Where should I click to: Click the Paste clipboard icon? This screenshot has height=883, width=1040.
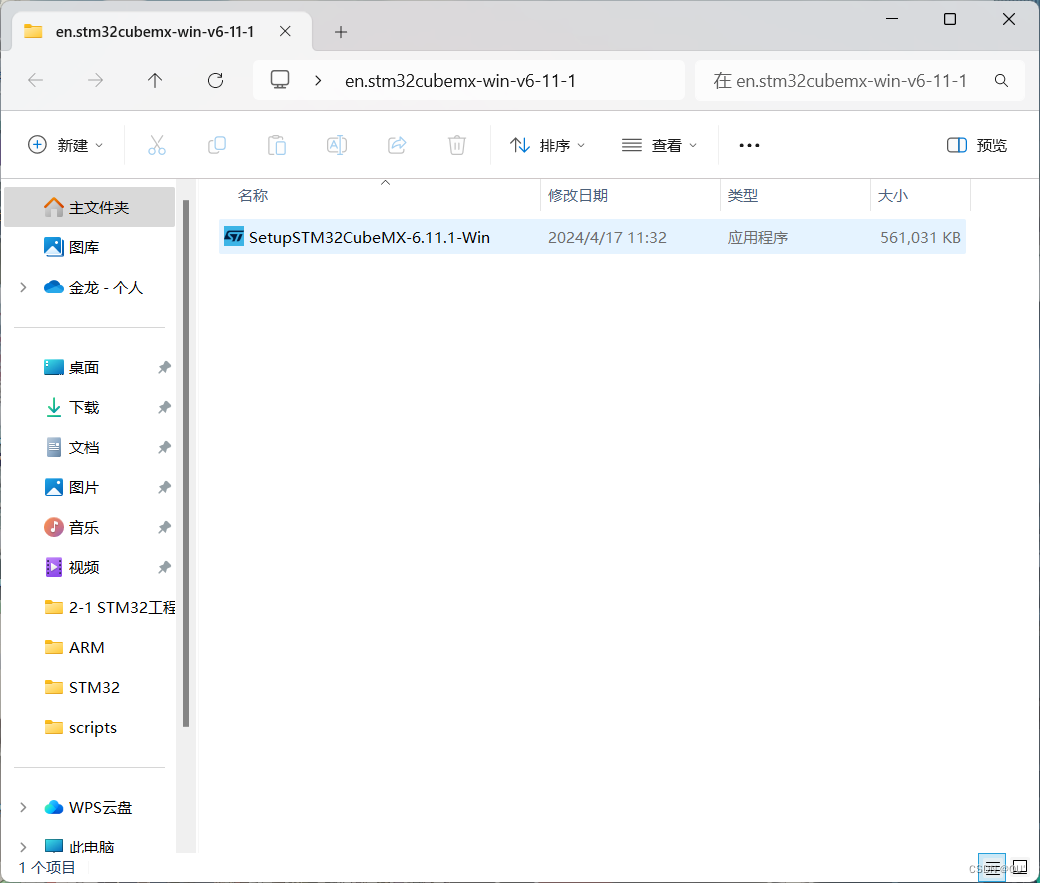tap(277, 145)
